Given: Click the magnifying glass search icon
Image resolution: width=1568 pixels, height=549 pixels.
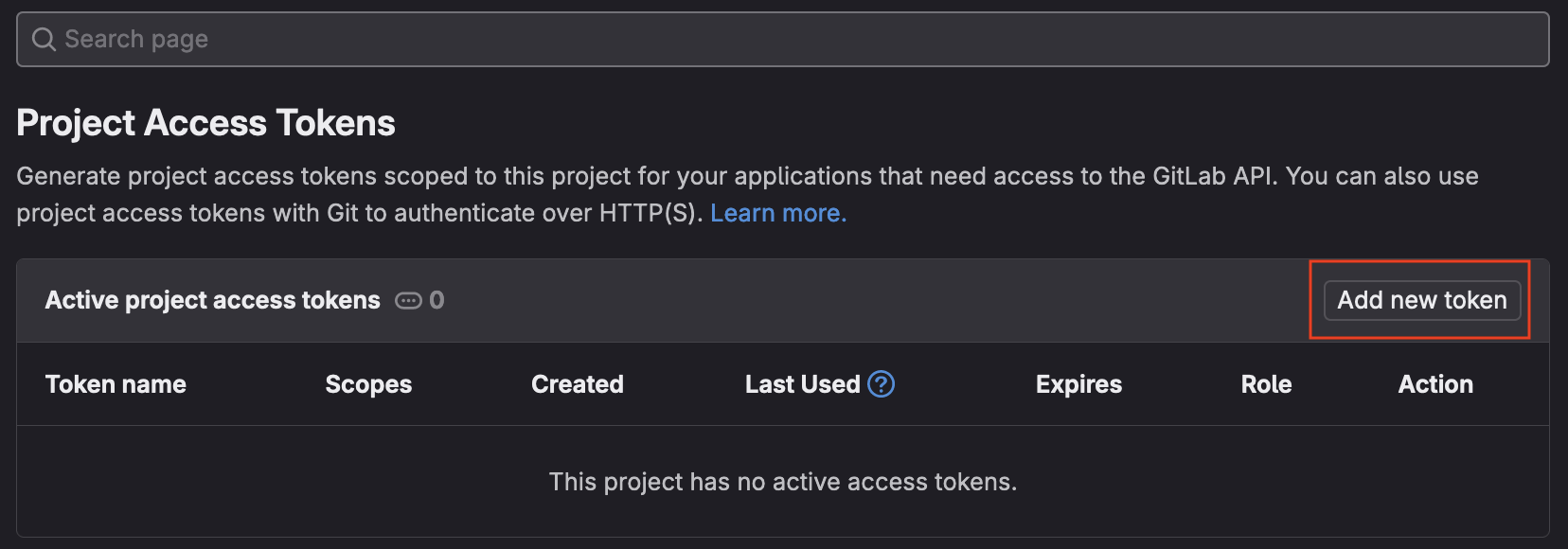Looking at the screenshot, I should pyautogui.click(x=44, y=39).
